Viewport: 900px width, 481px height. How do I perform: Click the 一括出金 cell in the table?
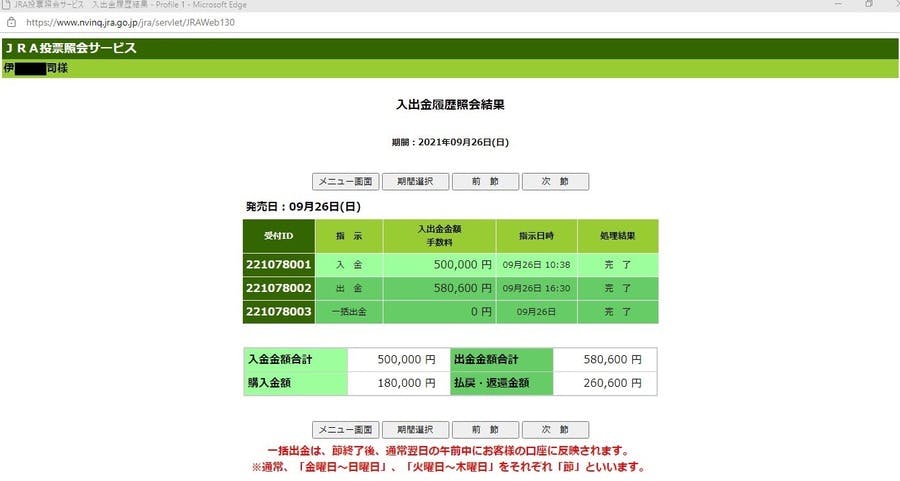(x=349, y=312)
